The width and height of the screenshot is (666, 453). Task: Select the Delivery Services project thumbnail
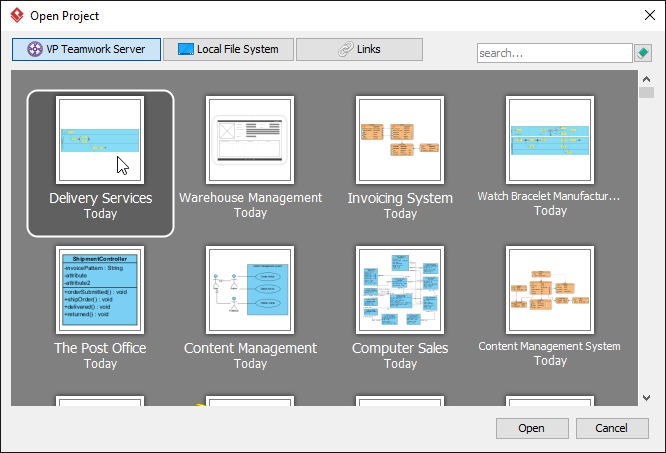(x=100, y=141)
